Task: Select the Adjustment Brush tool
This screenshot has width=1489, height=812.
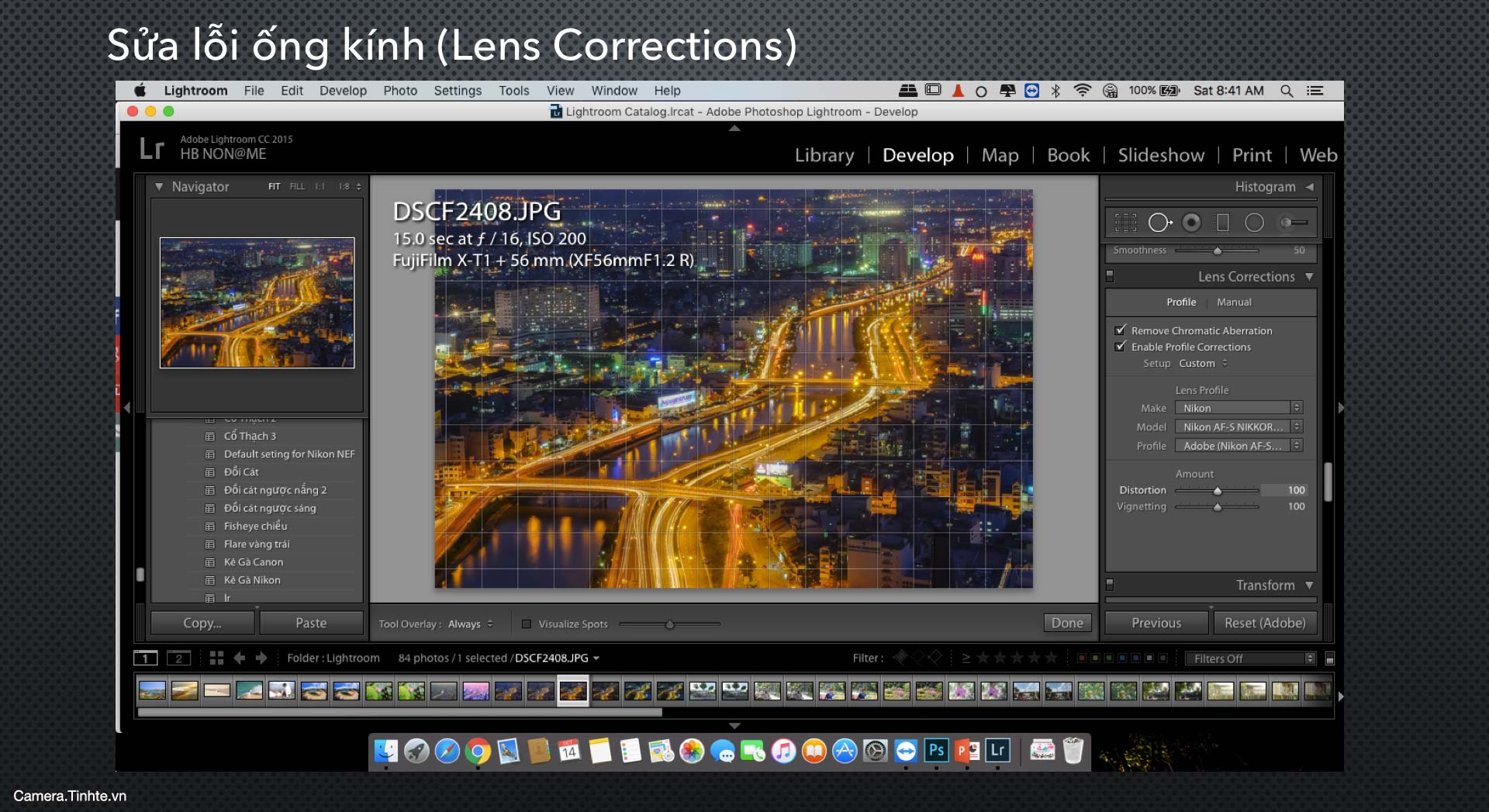Action: coord(1294,223)
